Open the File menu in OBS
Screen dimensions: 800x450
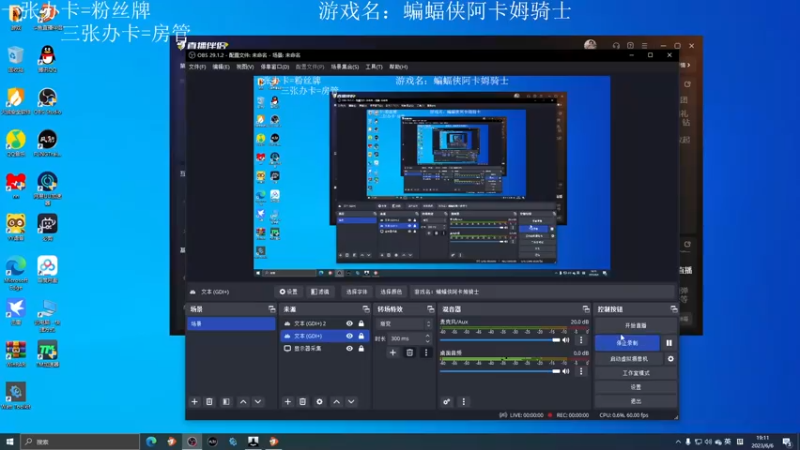point(197,67)
